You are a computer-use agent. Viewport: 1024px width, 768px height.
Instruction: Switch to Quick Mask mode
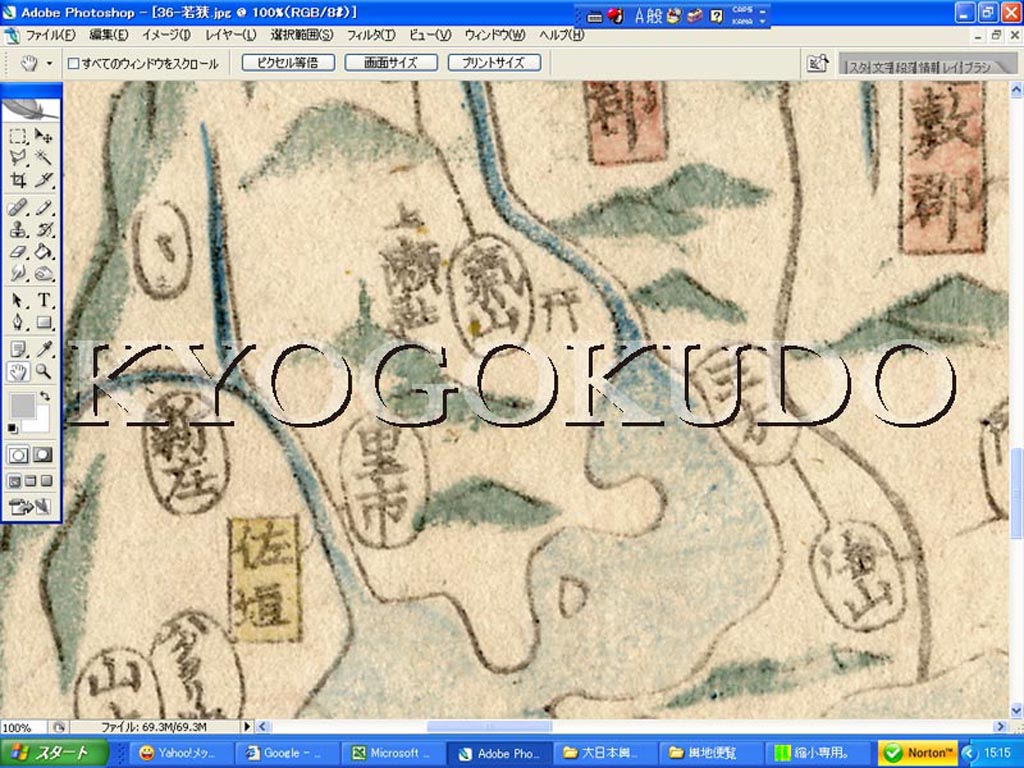tap(43, 455)
